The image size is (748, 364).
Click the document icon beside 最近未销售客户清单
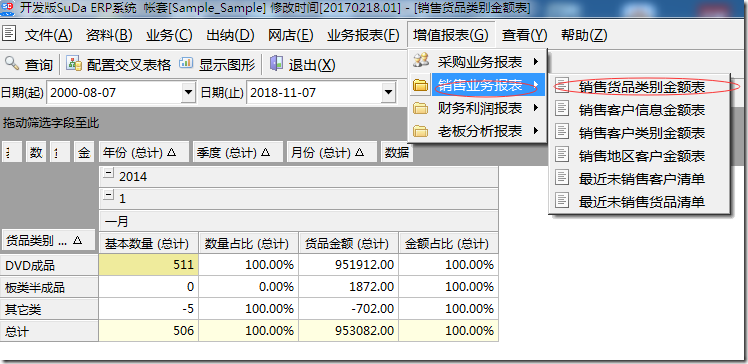click(563, 178)
